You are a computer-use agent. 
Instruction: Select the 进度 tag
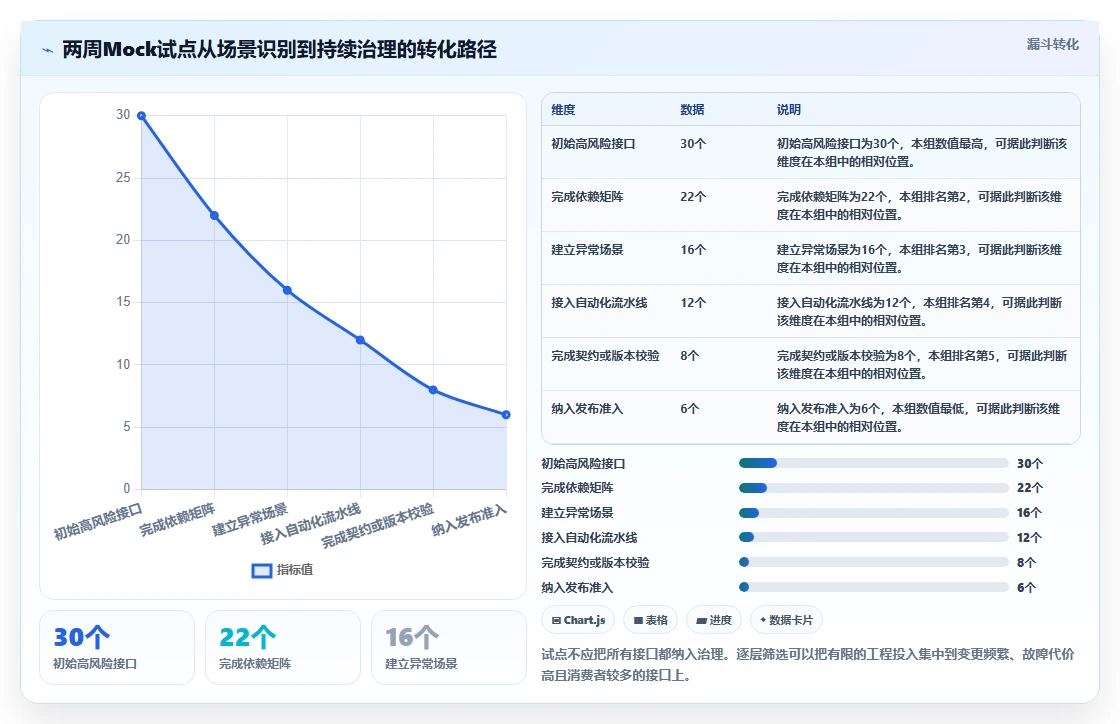click(x=714, y=620)
